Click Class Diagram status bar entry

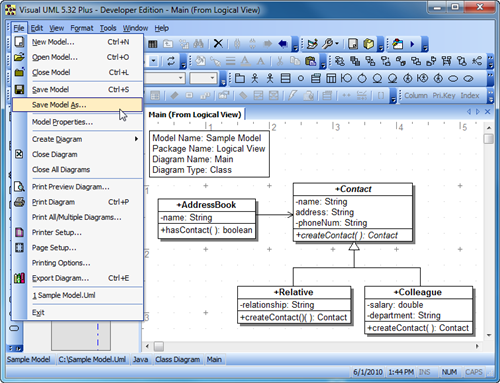(x=178, y=360)
